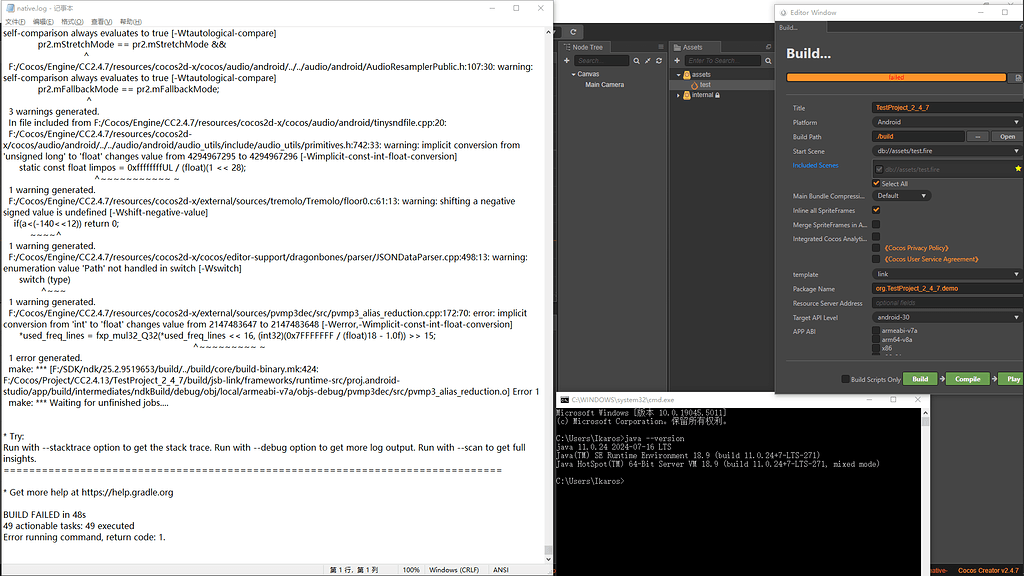Click the plus icon in Assets panel

click(x=677, y=61)
